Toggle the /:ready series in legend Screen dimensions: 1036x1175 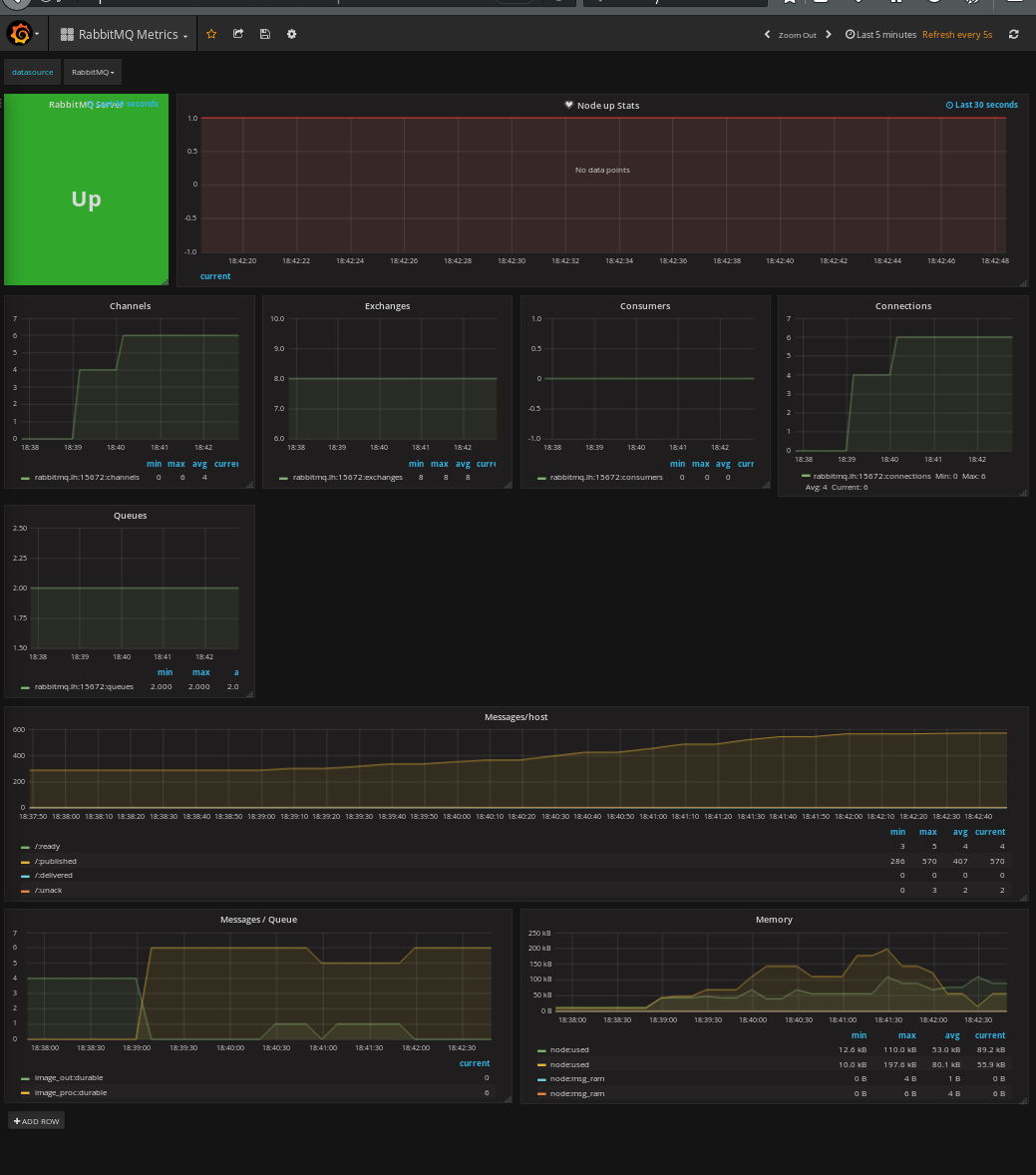coord(47,847)
